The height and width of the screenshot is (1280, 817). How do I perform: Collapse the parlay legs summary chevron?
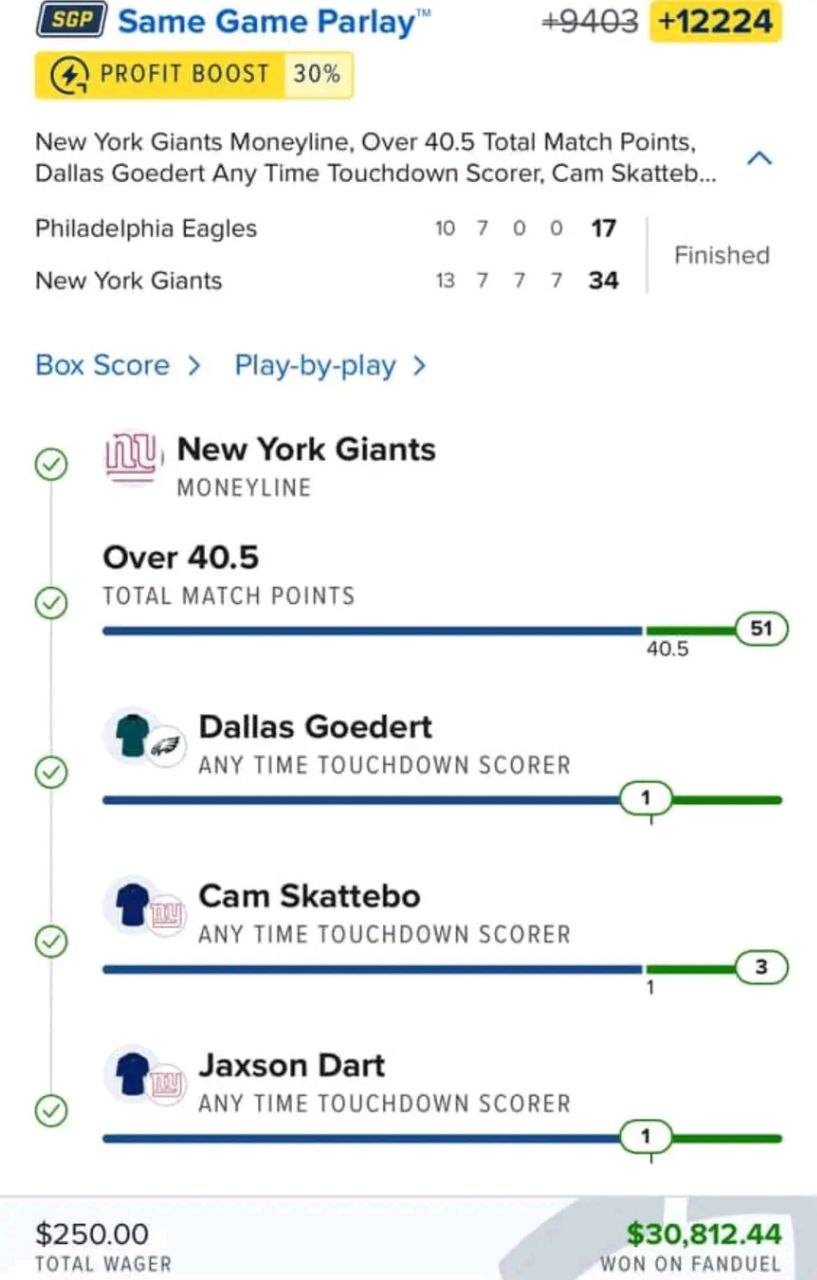[759, 158]
